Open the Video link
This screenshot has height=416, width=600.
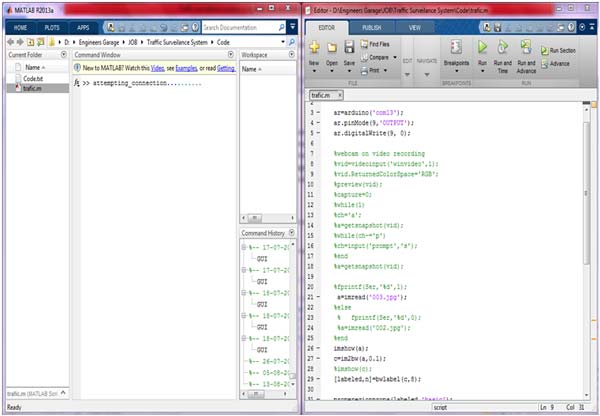157,68
